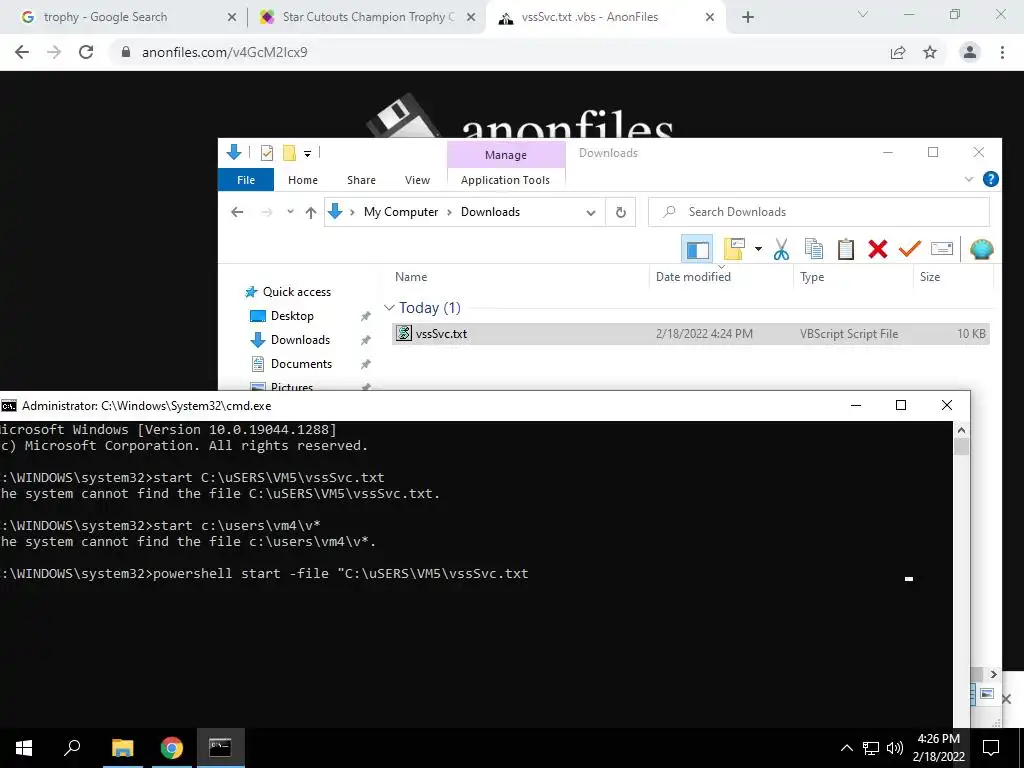Switch to Chrome from taskbar
The image size is (1024, 768).
[172, 748]
